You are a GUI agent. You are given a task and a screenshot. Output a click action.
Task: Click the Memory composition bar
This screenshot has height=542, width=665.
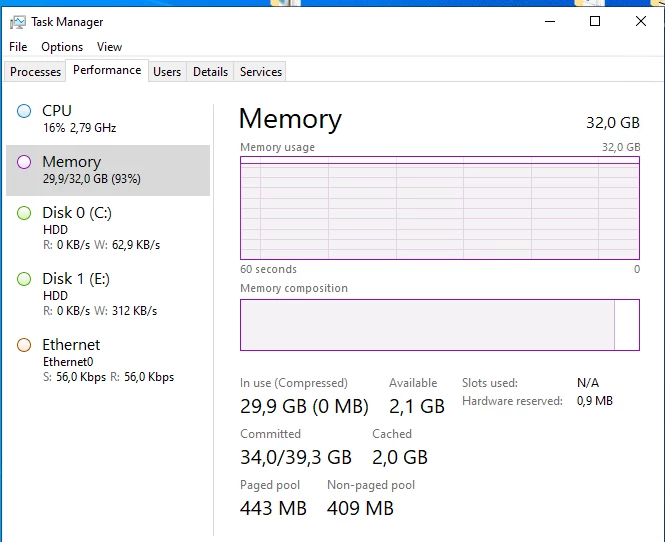(x=440, y=325)
